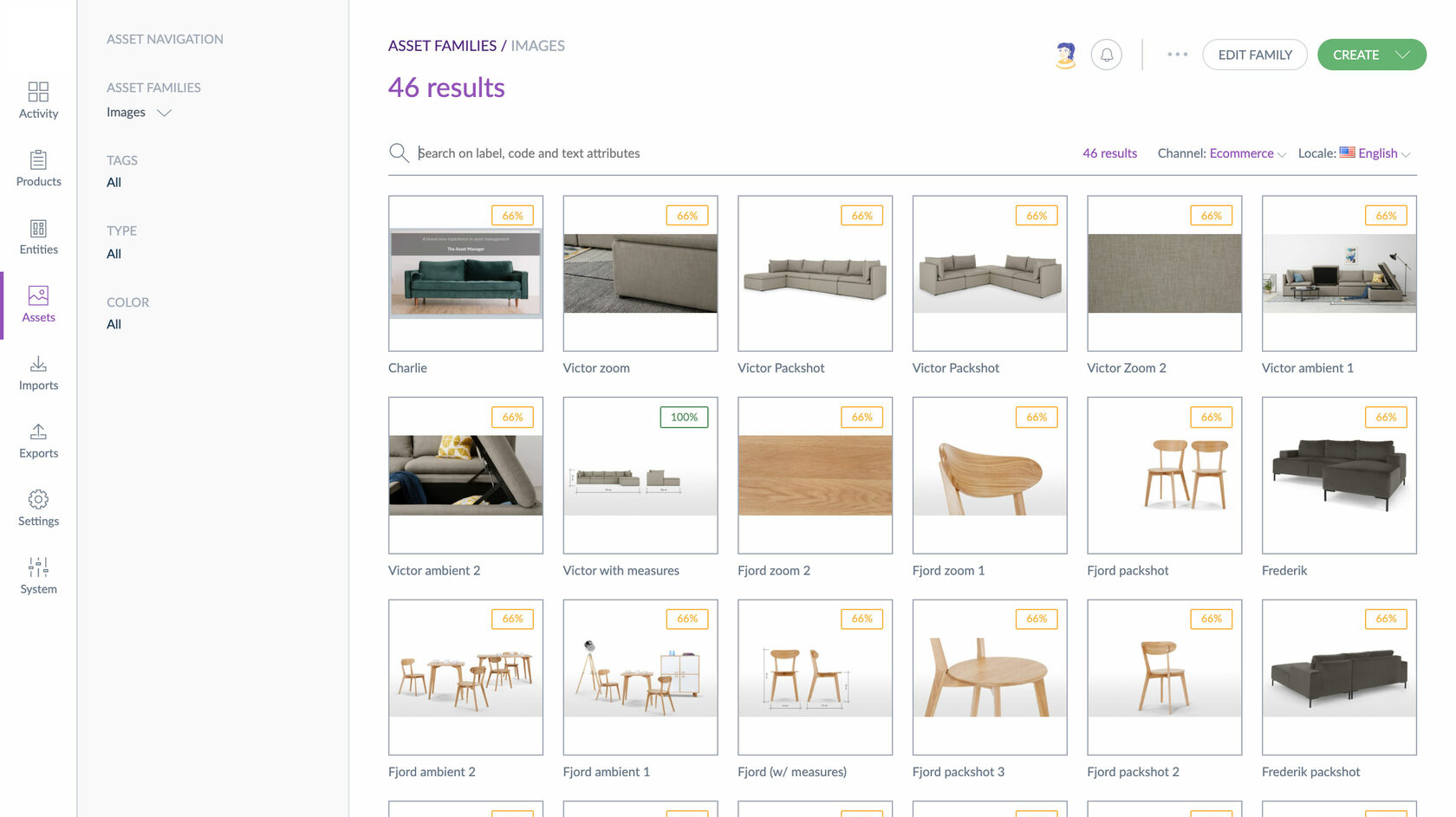
Task: Expand the Create button dropdown arrow
Action: pyautogui.click(x=1403, y=55)
